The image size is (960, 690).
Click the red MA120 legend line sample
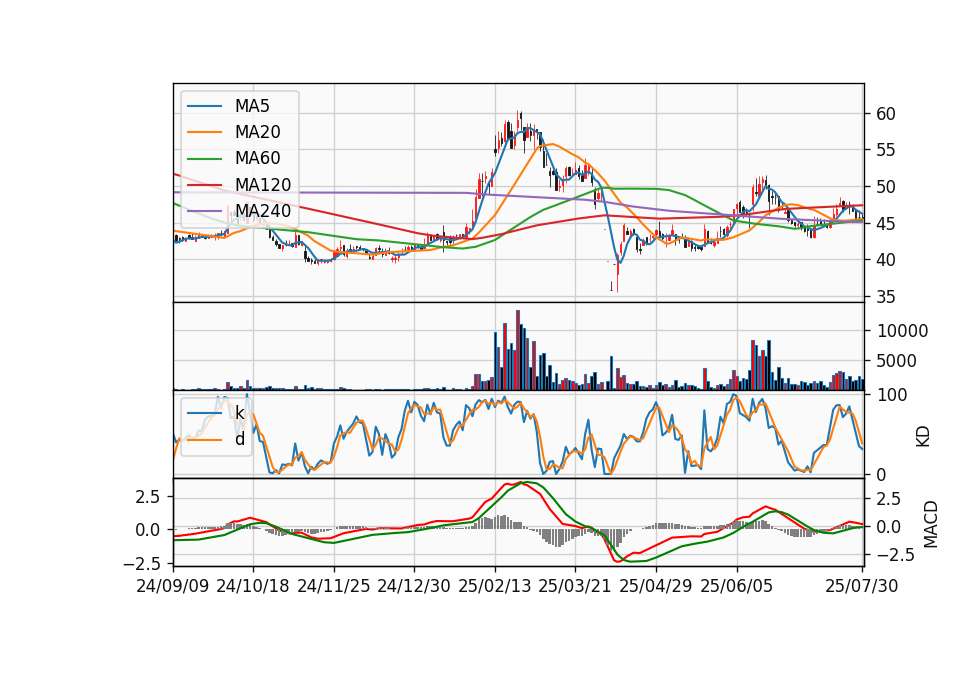click(204, 185)
